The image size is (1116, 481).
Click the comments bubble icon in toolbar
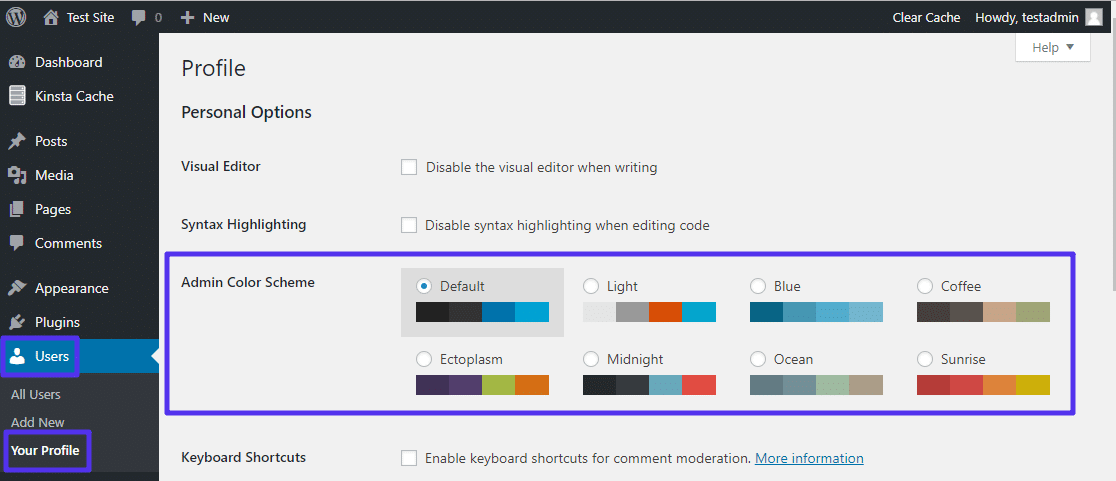(x=140, y=17)
